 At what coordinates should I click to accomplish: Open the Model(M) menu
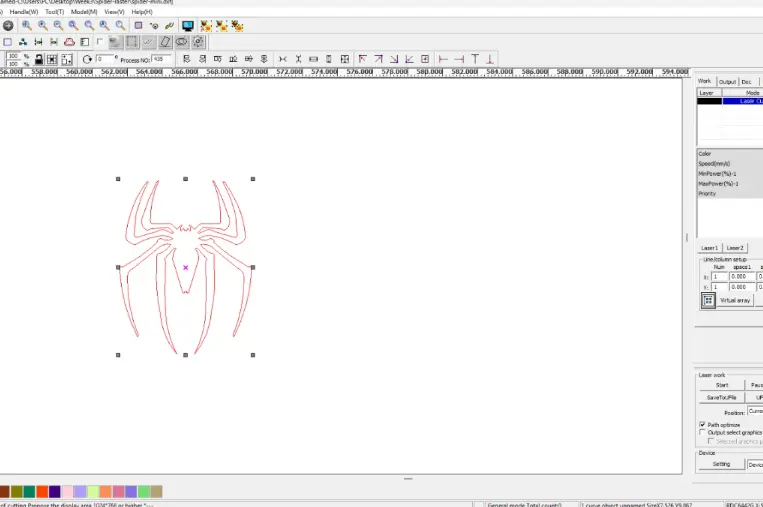click(x=84, y=12)
